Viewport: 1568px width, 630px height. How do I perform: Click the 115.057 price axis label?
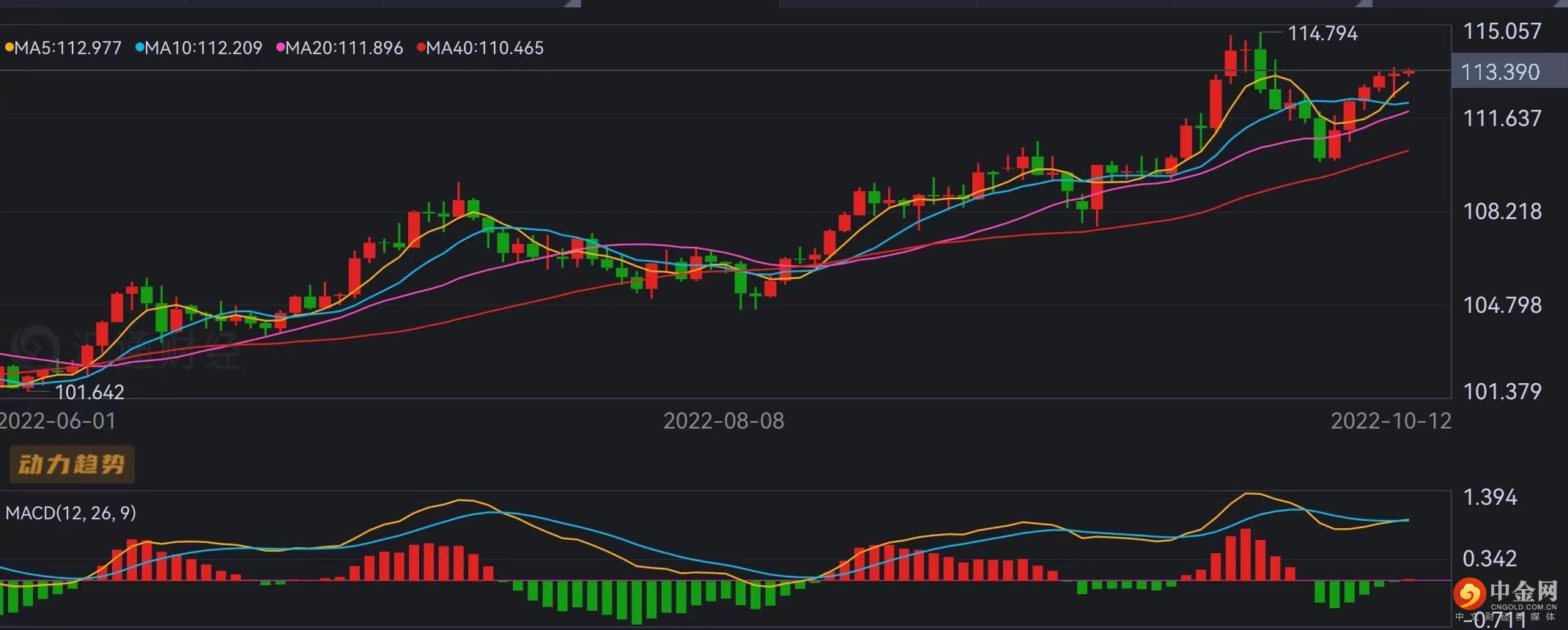(x=1502, y=31)
